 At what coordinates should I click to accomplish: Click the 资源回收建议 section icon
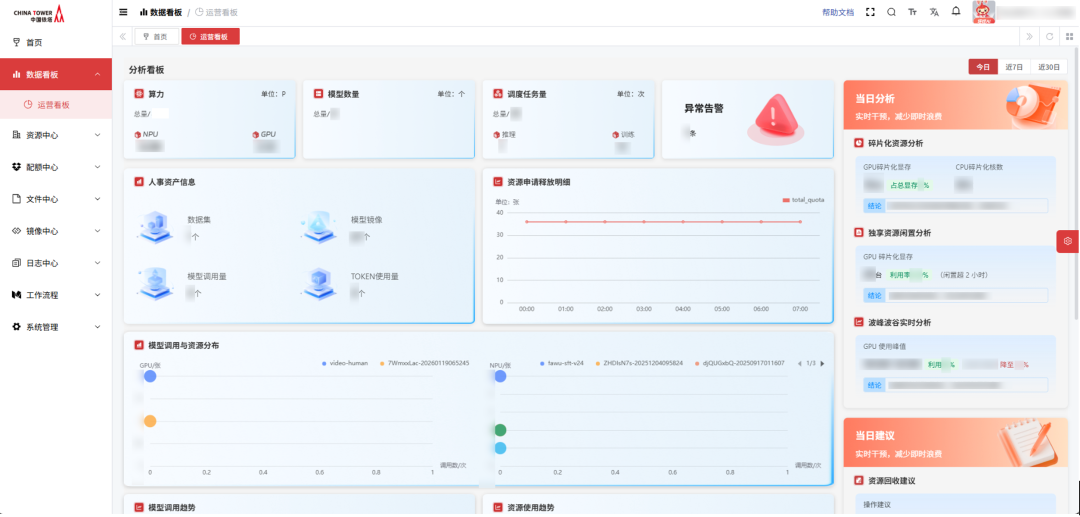859,480
